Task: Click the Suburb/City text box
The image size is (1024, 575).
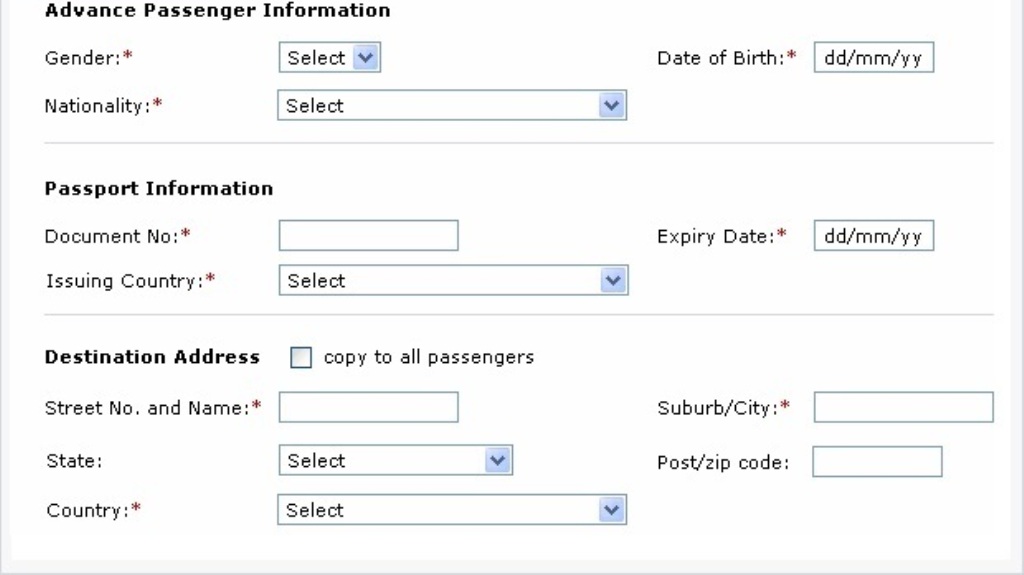Action: pos(903,407)
